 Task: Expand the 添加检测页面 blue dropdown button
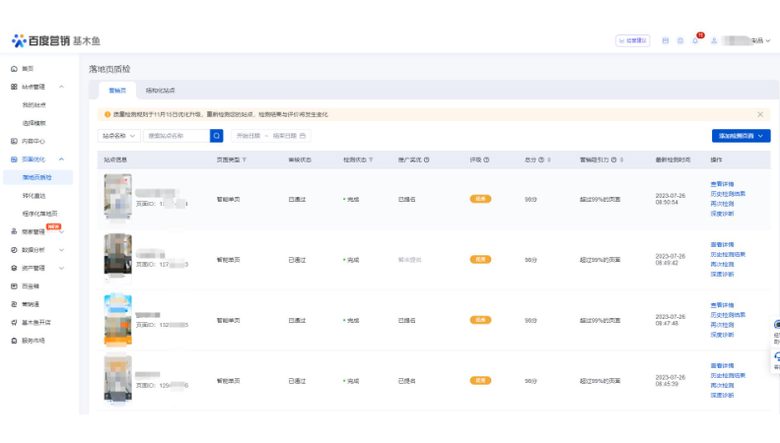pyautogui.click(x=741, y=136)
